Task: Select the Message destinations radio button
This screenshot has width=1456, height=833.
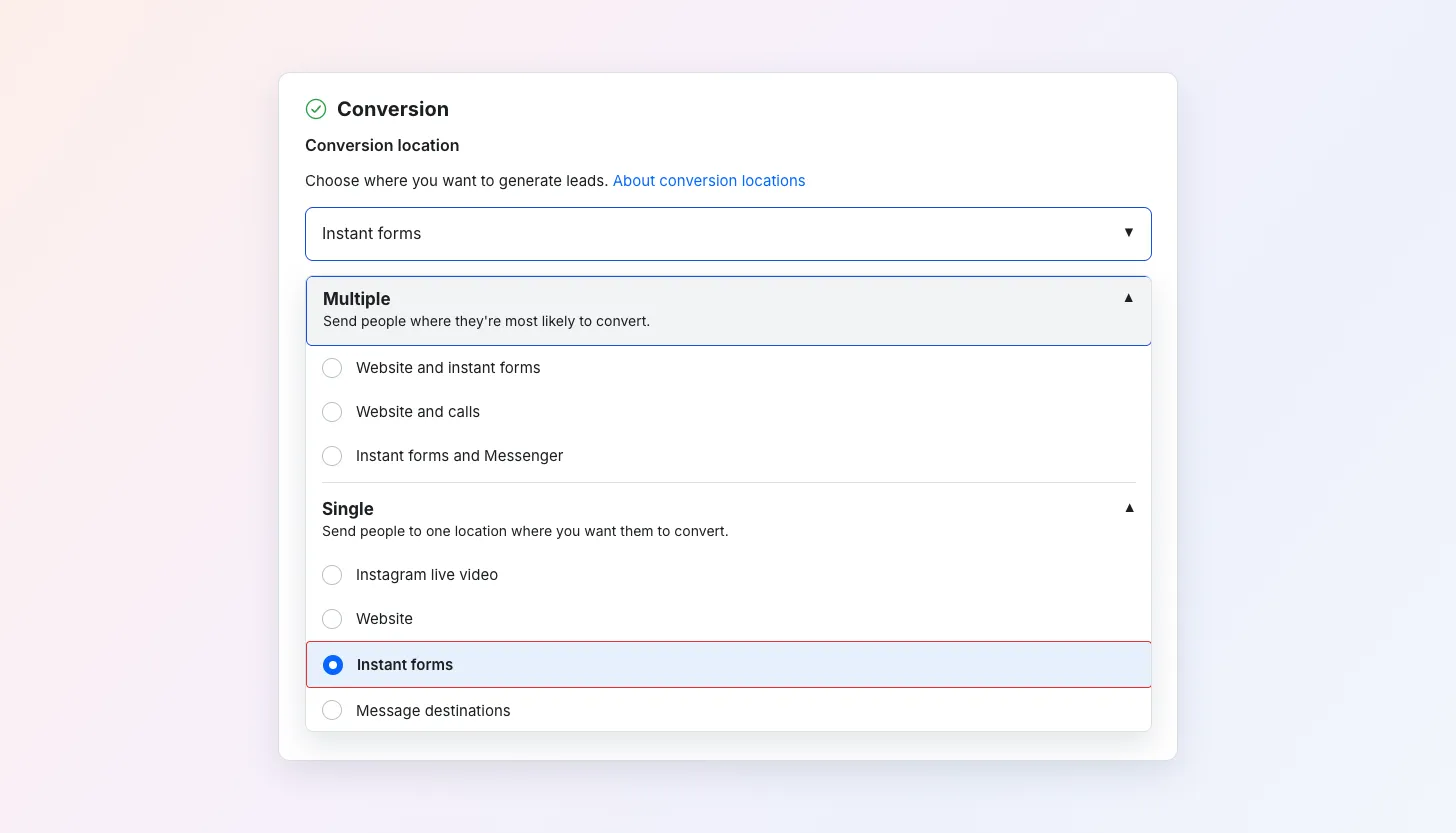Action: 332,711
